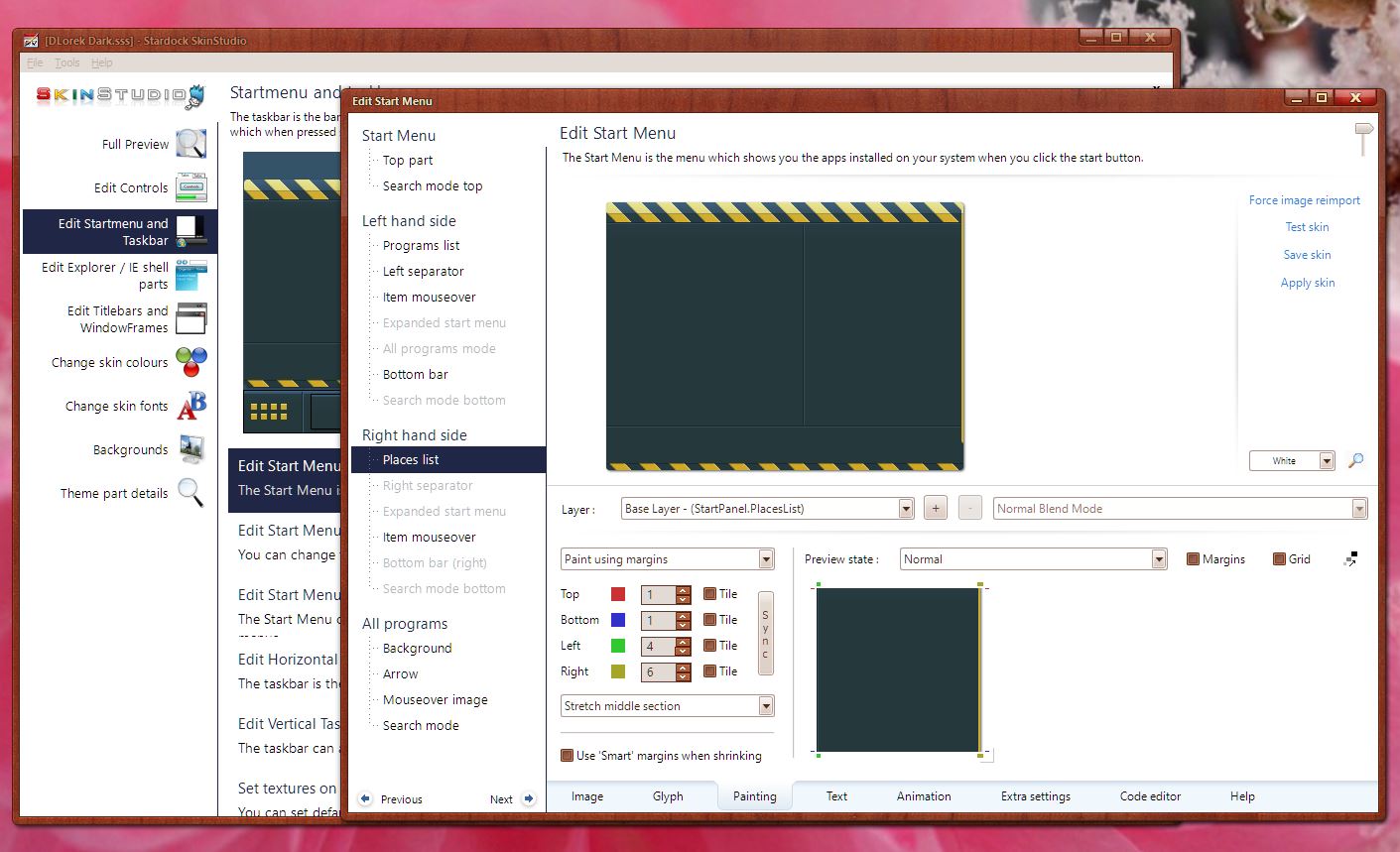Viewport: 1400px width, 852px height.
Task: Click the hammer icon at top right of dialog
Action: pos(1364,140)
